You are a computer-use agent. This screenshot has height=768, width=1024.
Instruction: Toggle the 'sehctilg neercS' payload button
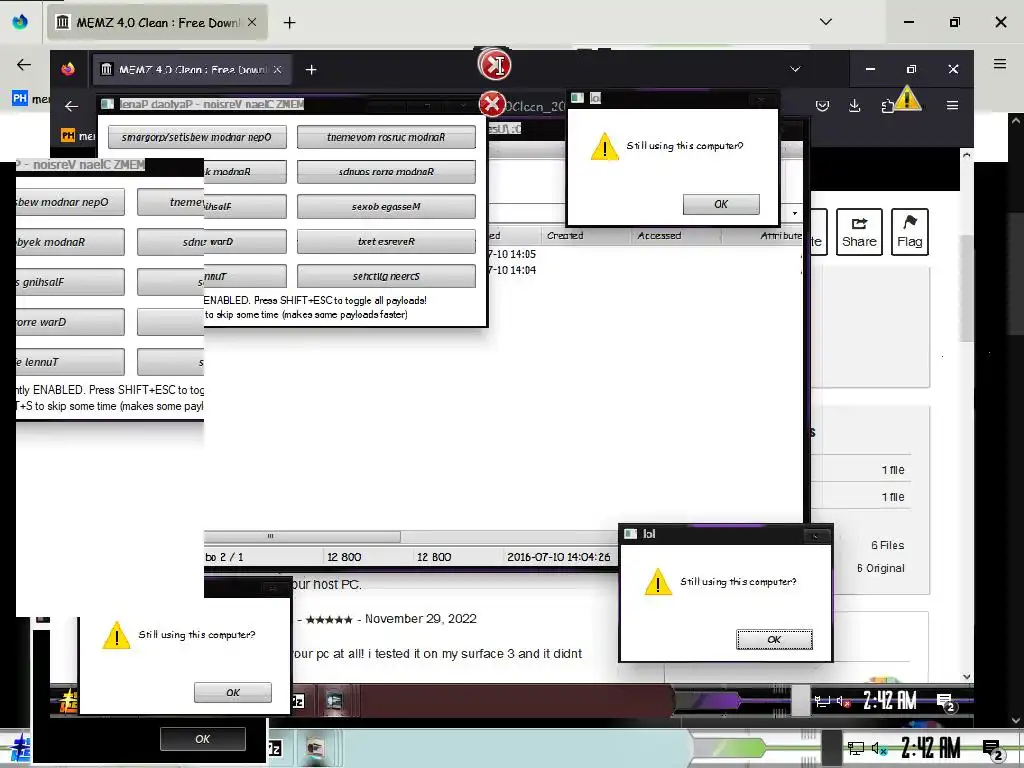coord(386,276)
